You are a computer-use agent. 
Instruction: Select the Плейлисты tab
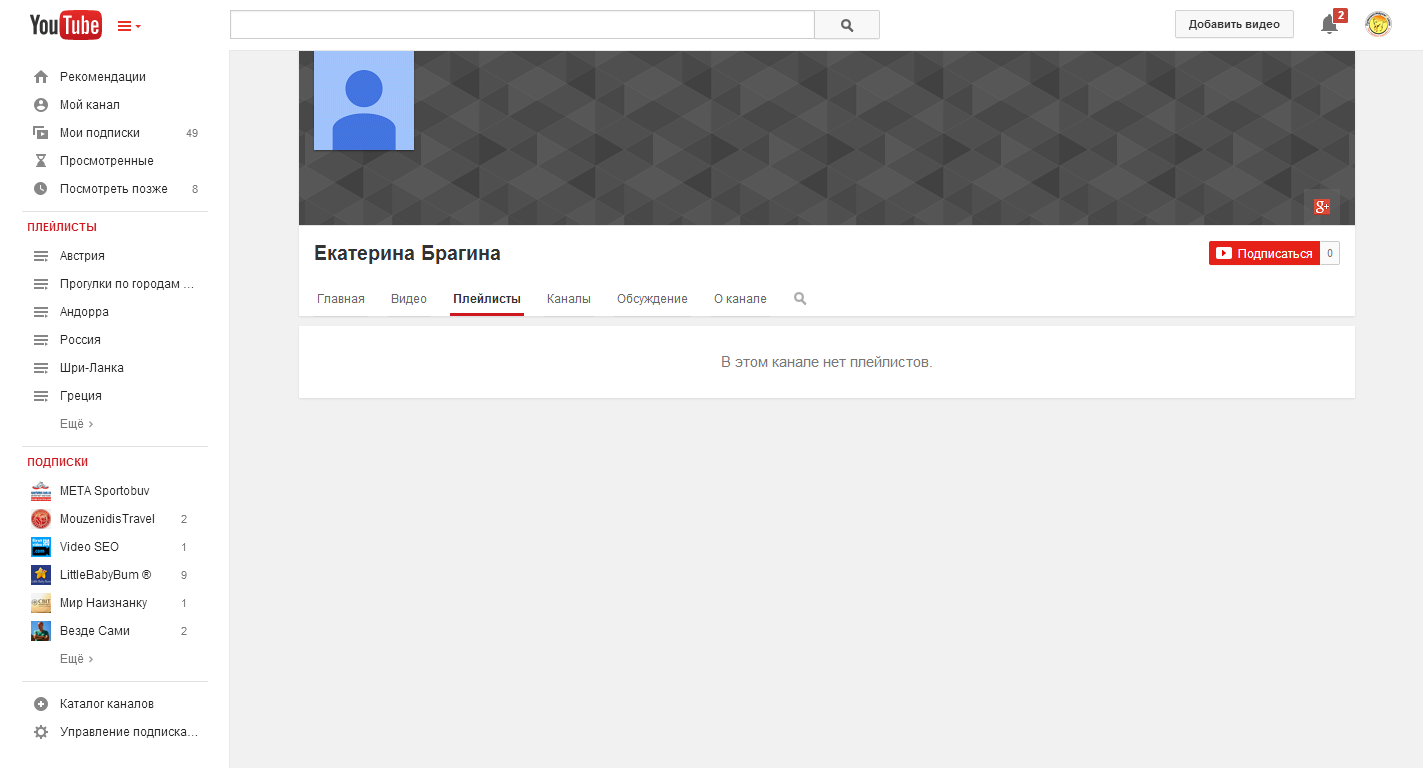coord(487,299)
